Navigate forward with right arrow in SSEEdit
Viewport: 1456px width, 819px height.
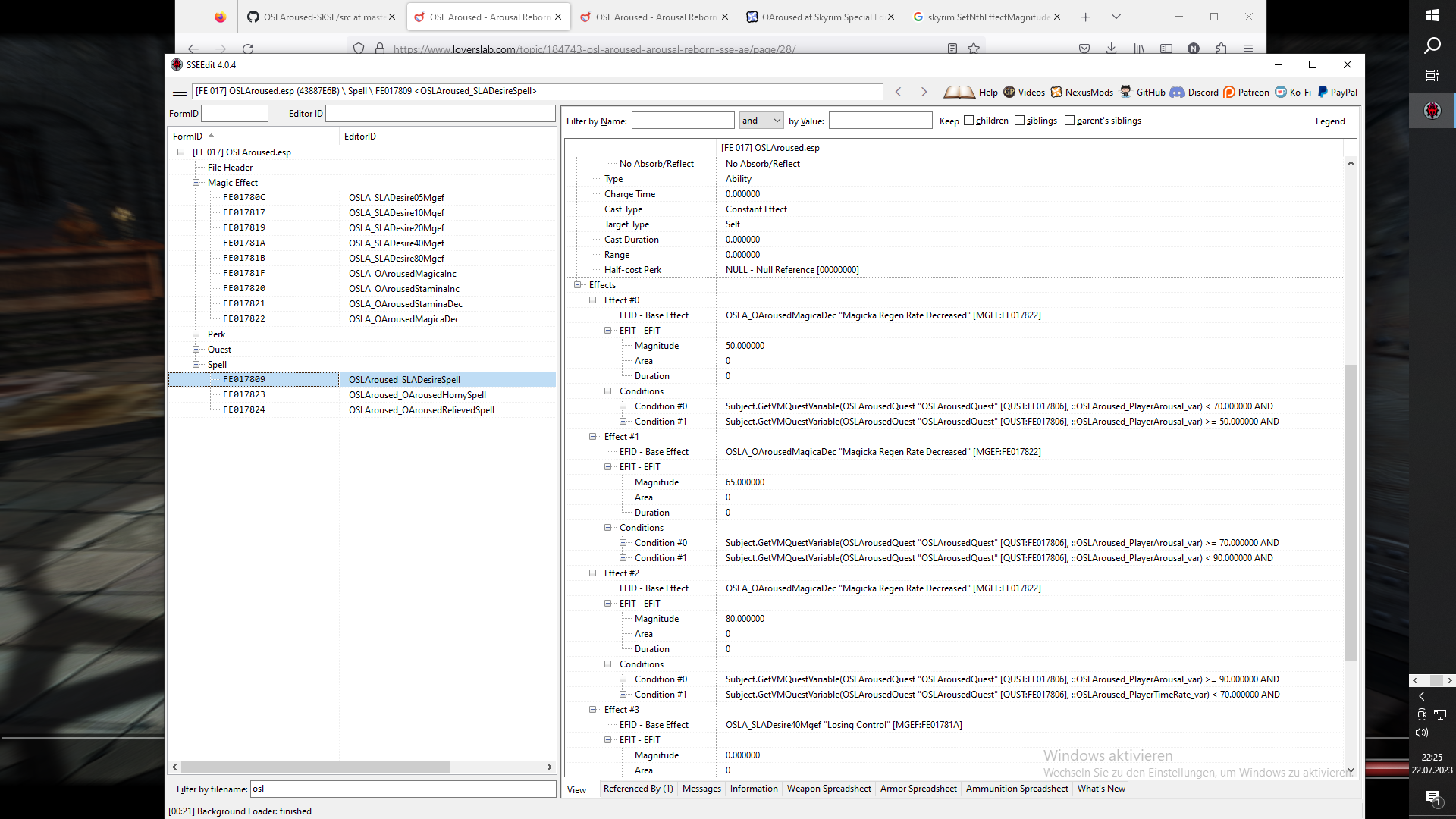pos(924,92)
